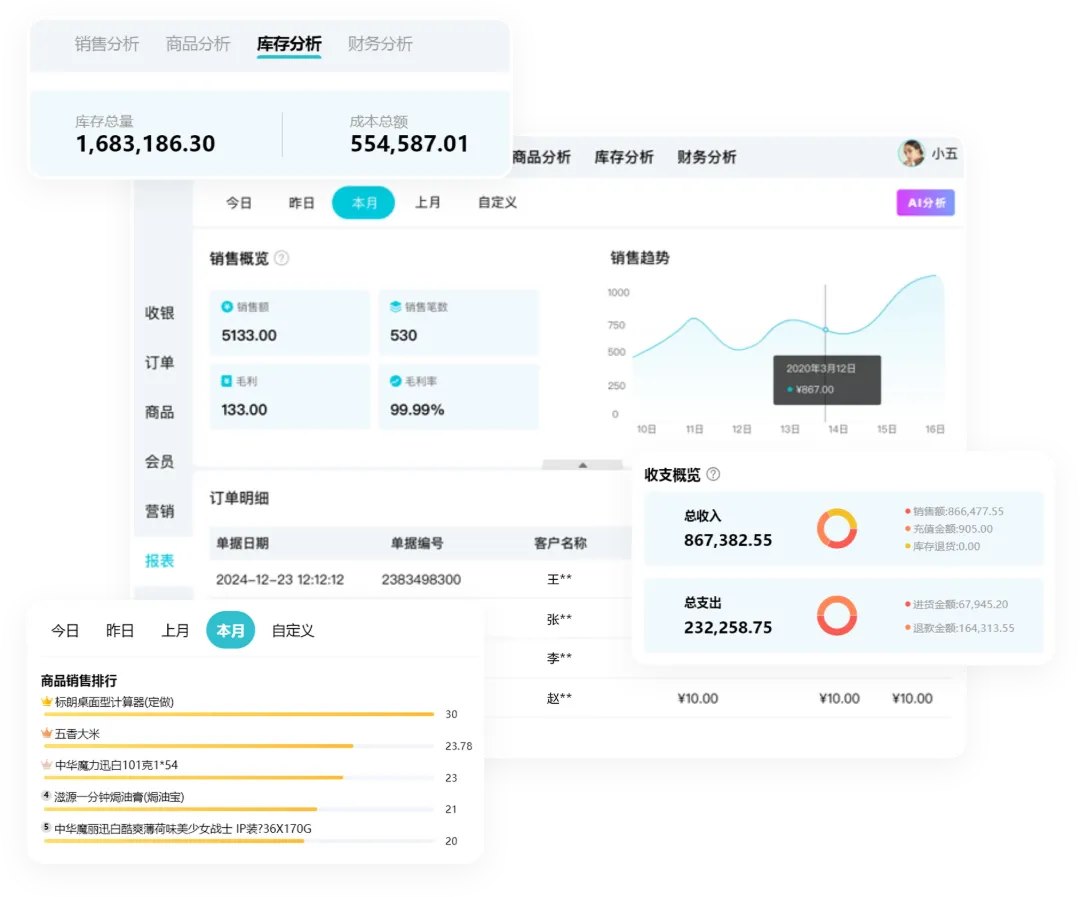The height and width of the screenshot is (897, 1080).
Task: Select 昨日 filter in main window
Action: pos(301,203)
